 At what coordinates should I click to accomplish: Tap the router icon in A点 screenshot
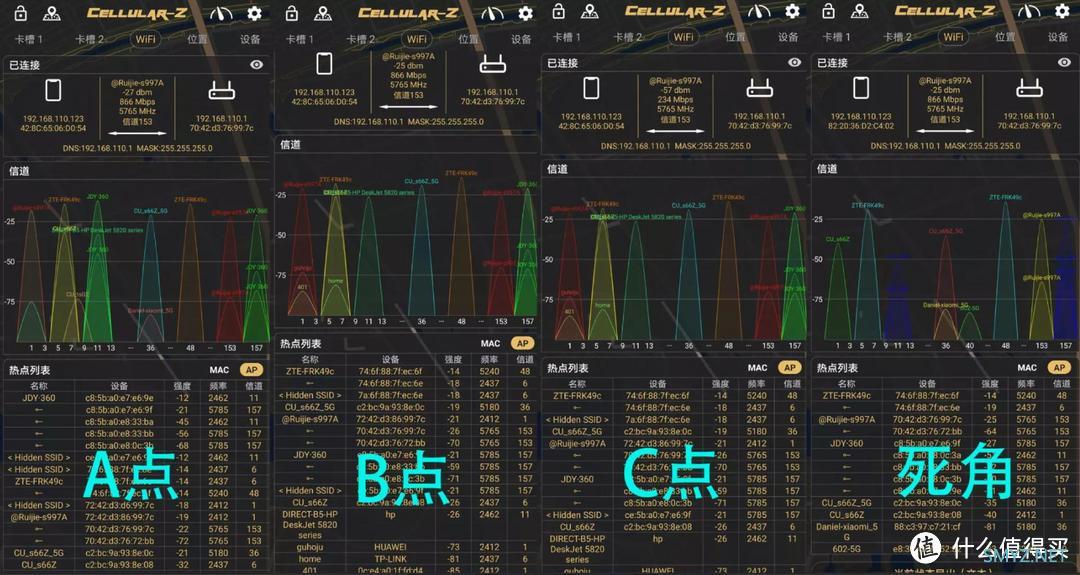(222, 91)
